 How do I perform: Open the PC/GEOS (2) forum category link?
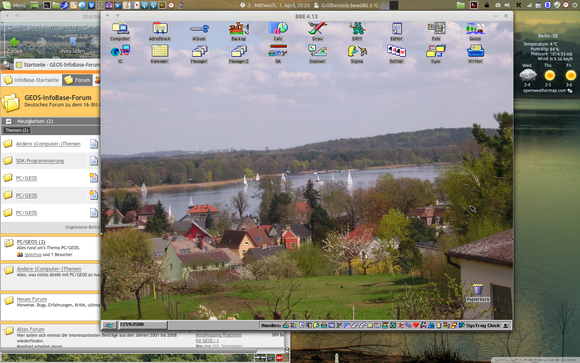pos(31,242)
